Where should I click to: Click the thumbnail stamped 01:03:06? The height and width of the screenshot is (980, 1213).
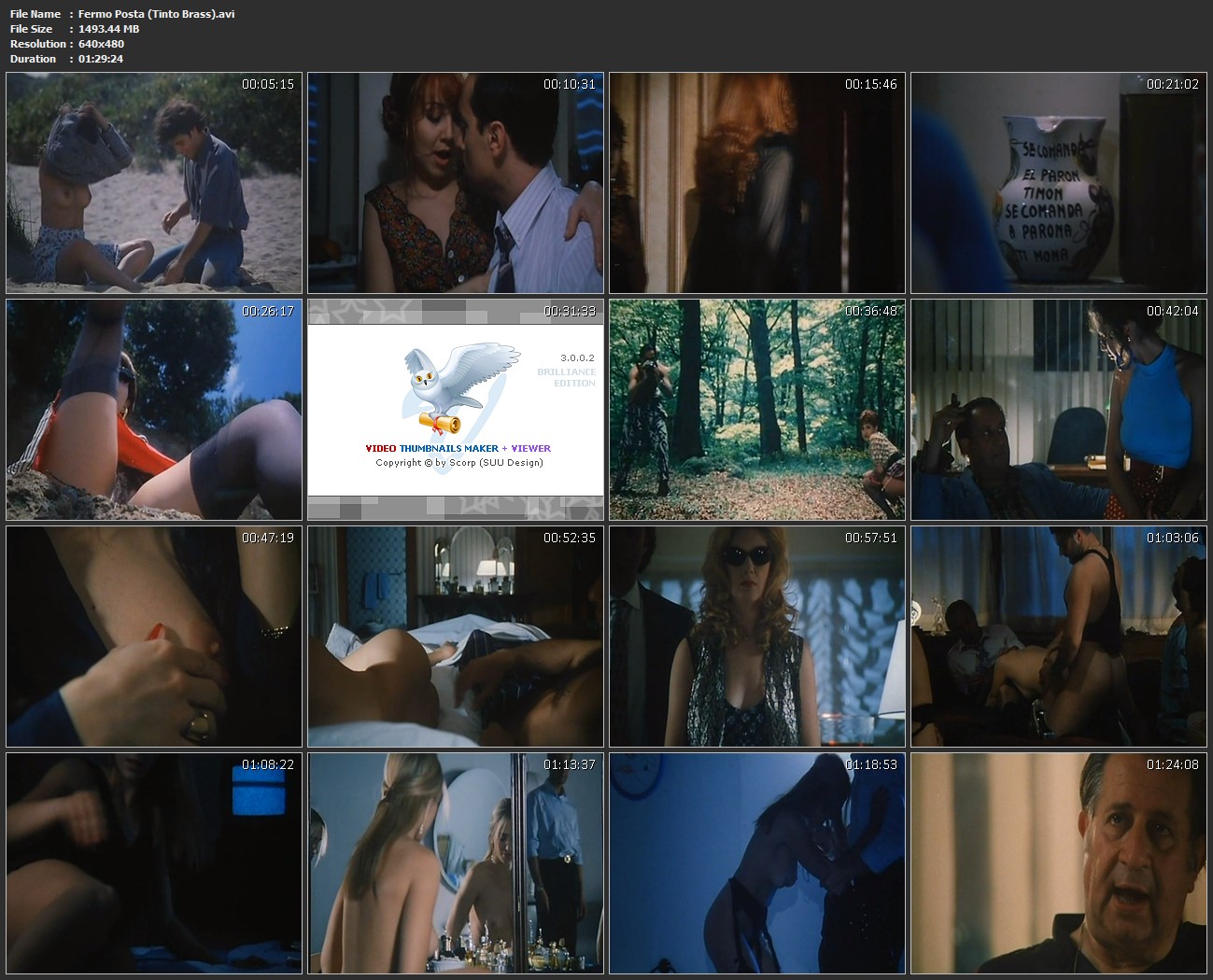[x=1059, y=637]
